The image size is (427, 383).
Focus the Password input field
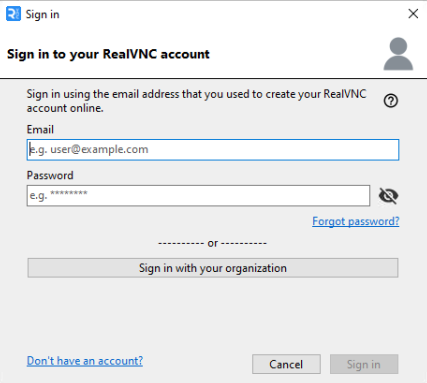[198, 196]
